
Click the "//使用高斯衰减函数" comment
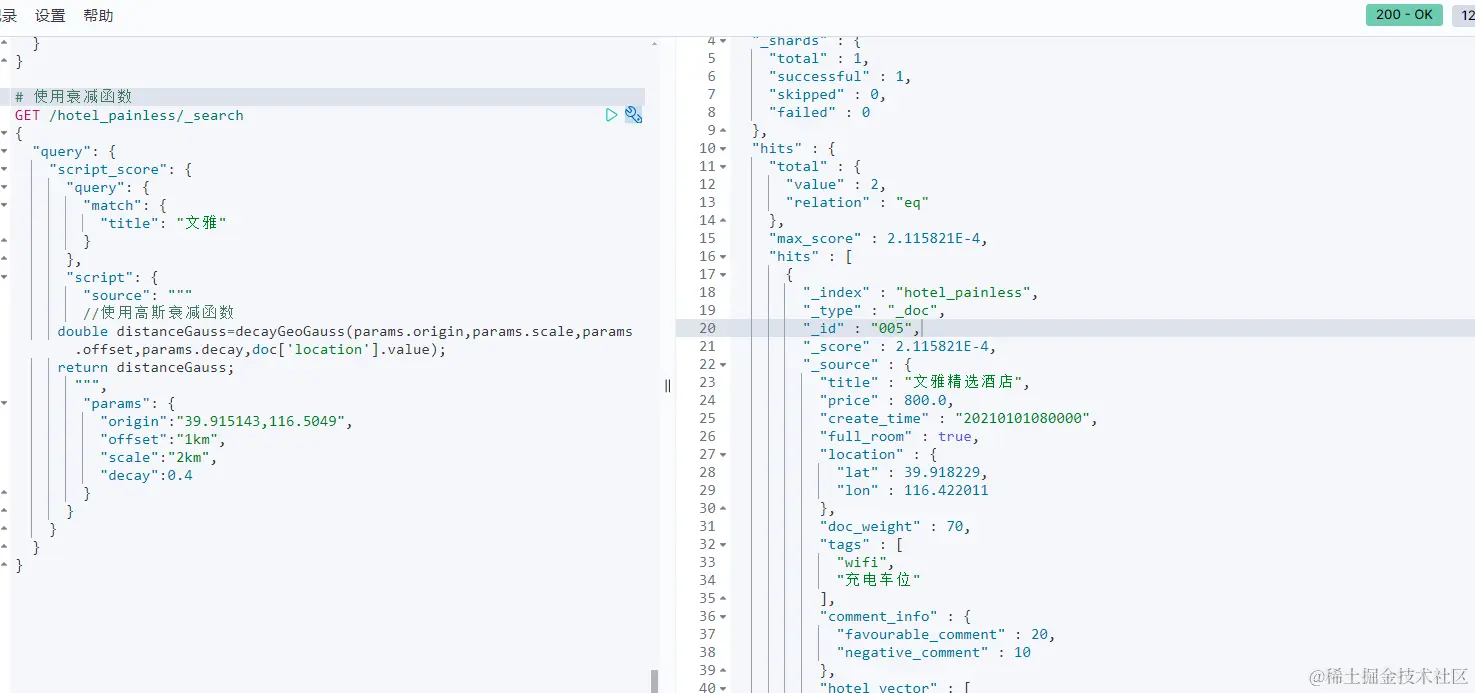159,313
